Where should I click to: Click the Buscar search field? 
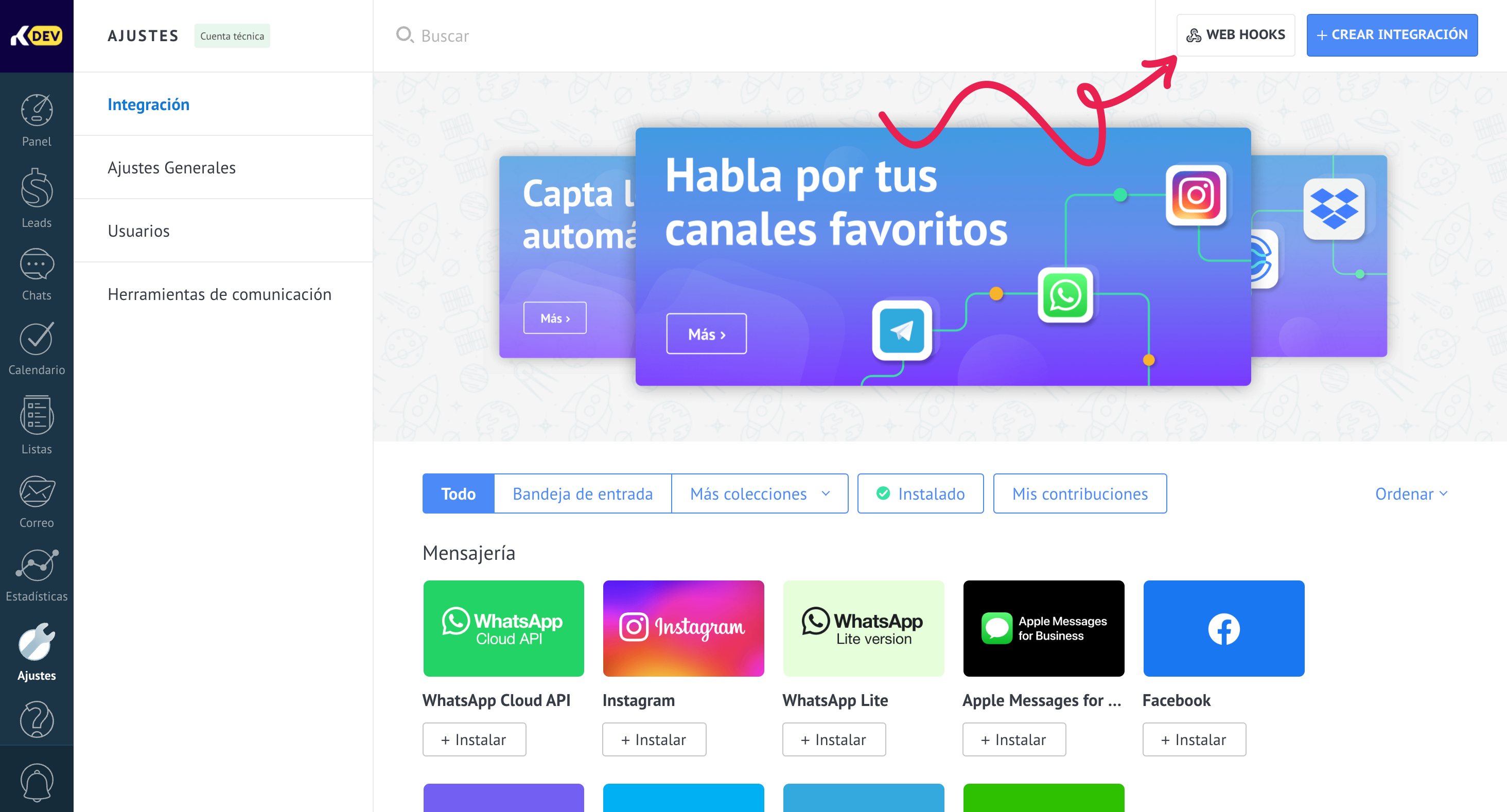(x=761, y=36)
